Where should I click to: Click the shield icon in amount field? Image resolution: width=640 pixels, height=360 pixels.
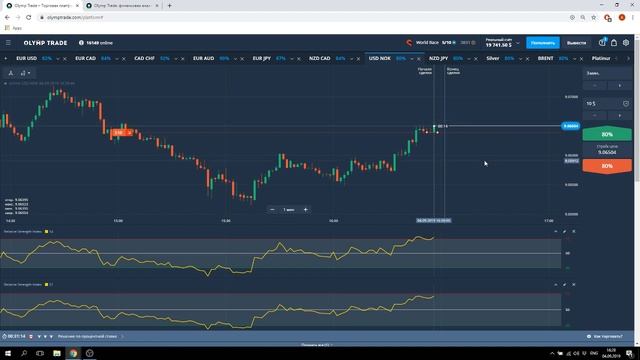click(626, 104)
